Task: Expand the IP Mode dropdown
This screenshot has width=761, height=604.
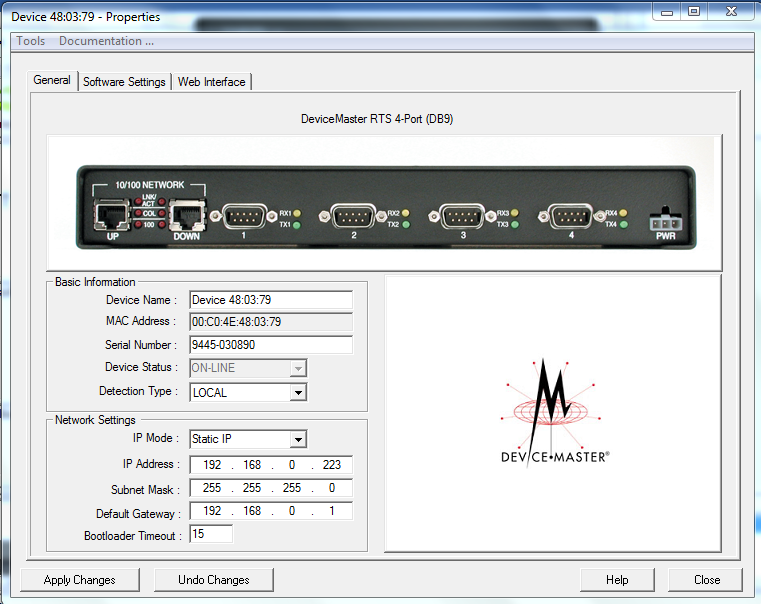Action: coord(298,440)
